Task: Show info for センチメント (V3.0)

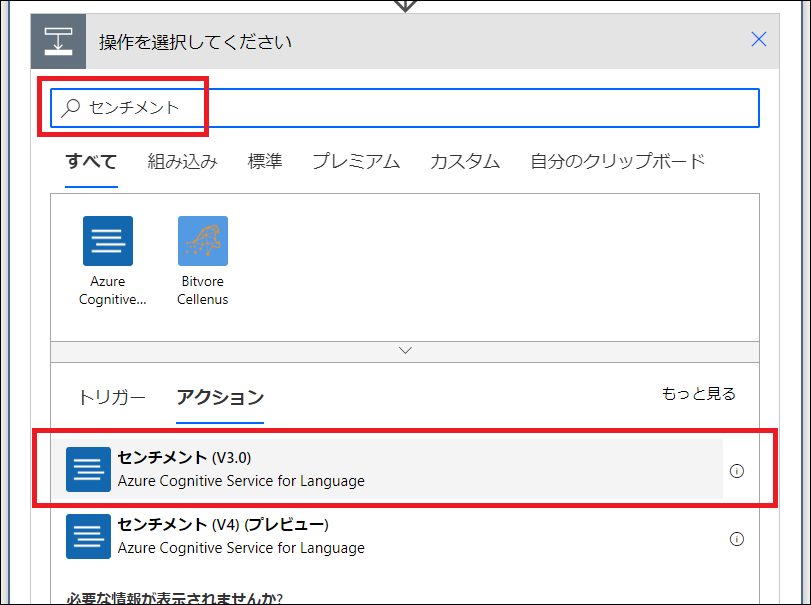Action: coord(737,471)
